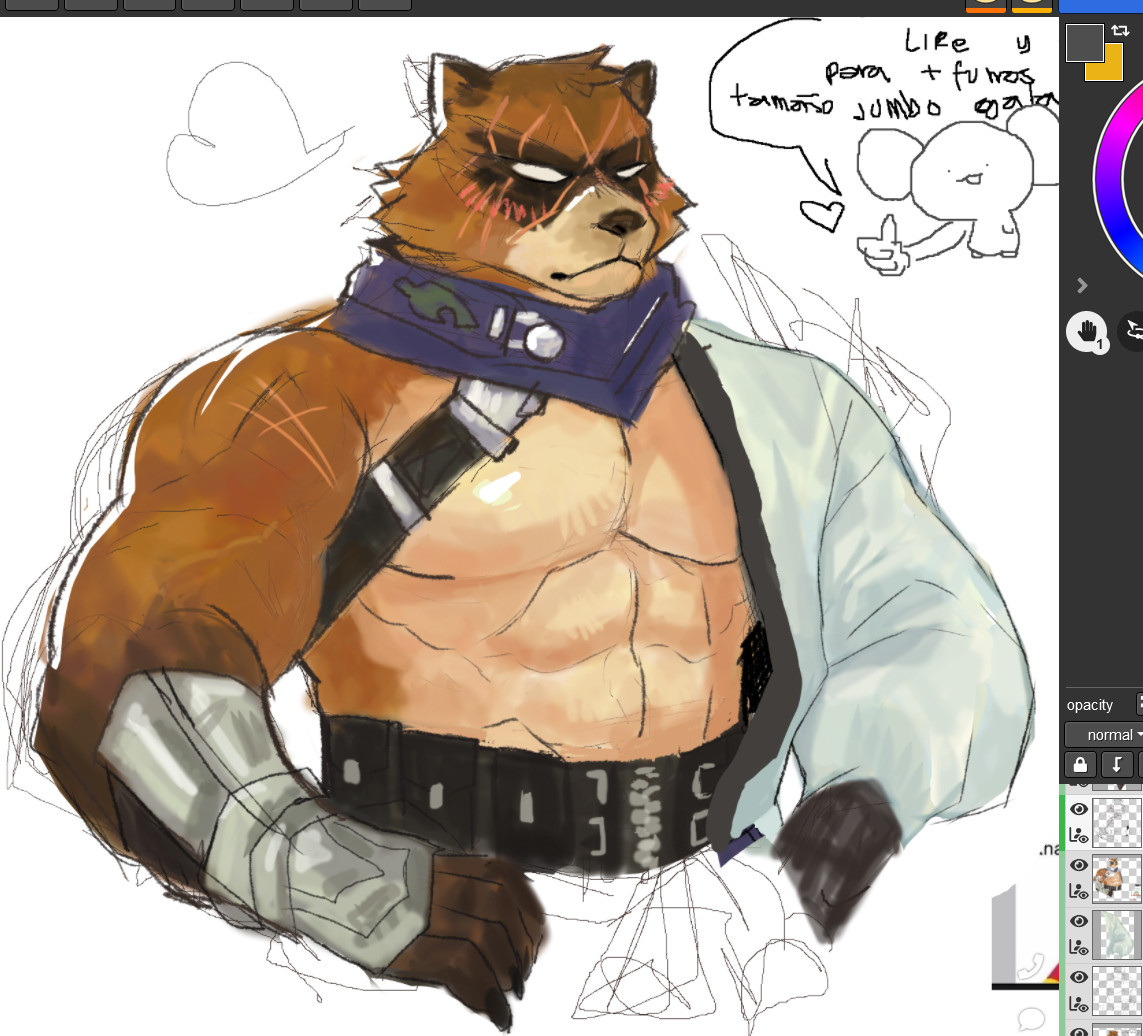1143x1036 pixels.
Task: Swap foreground and background colors
Action: (1120, 31)
